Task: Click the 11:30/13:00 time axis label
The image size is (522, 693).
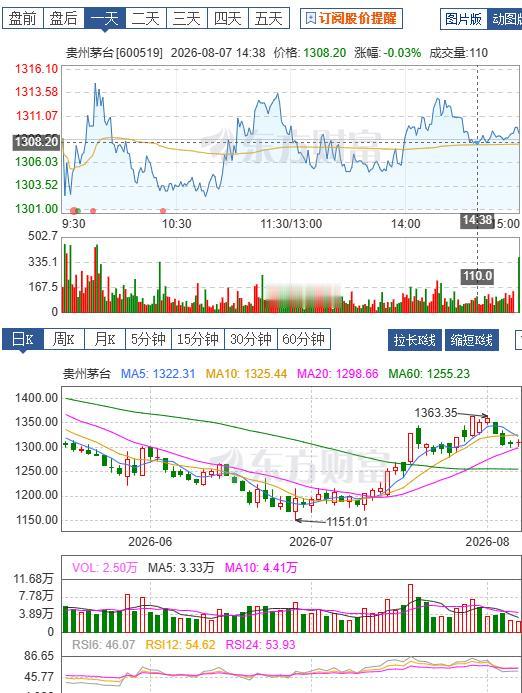Action: pos(291,224)
